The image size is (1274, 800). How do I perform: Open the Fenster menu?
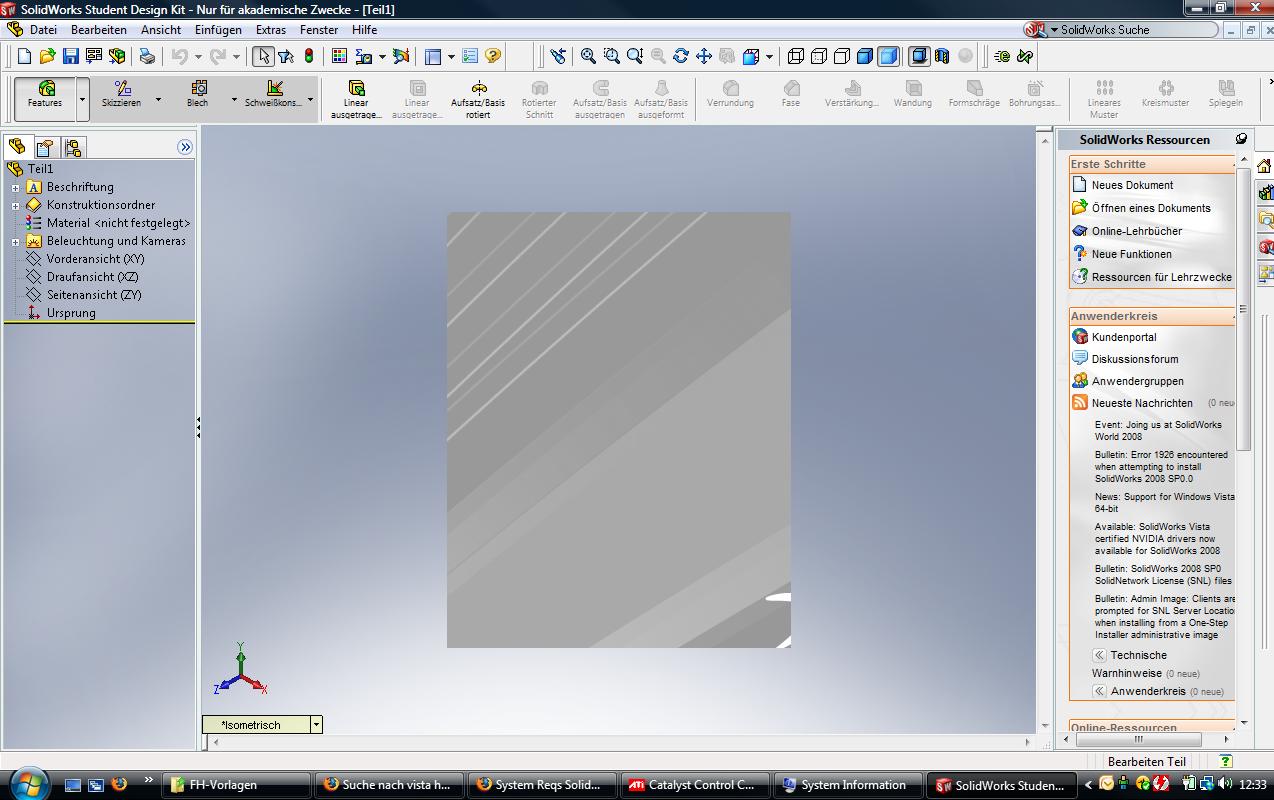point(319,30)
